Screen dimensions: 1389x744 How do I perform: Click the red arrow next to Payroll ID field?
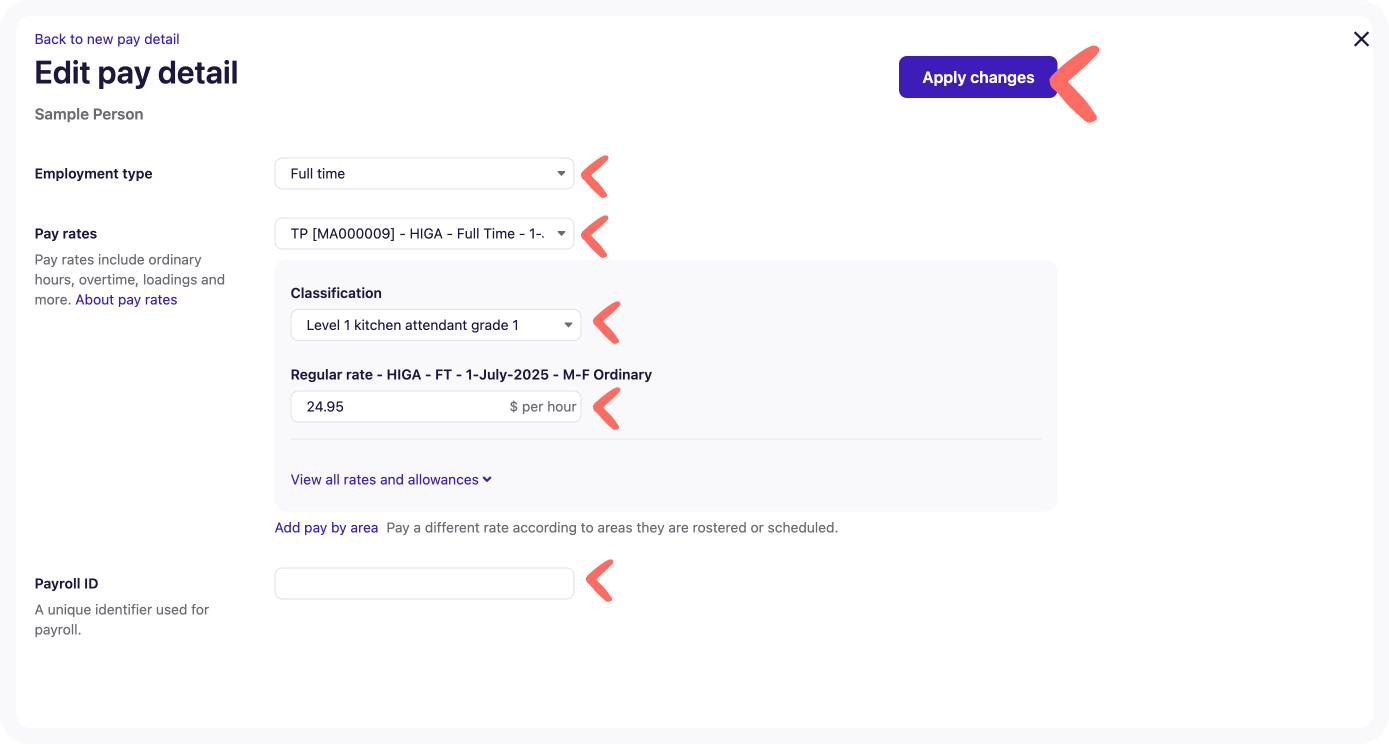599,581
